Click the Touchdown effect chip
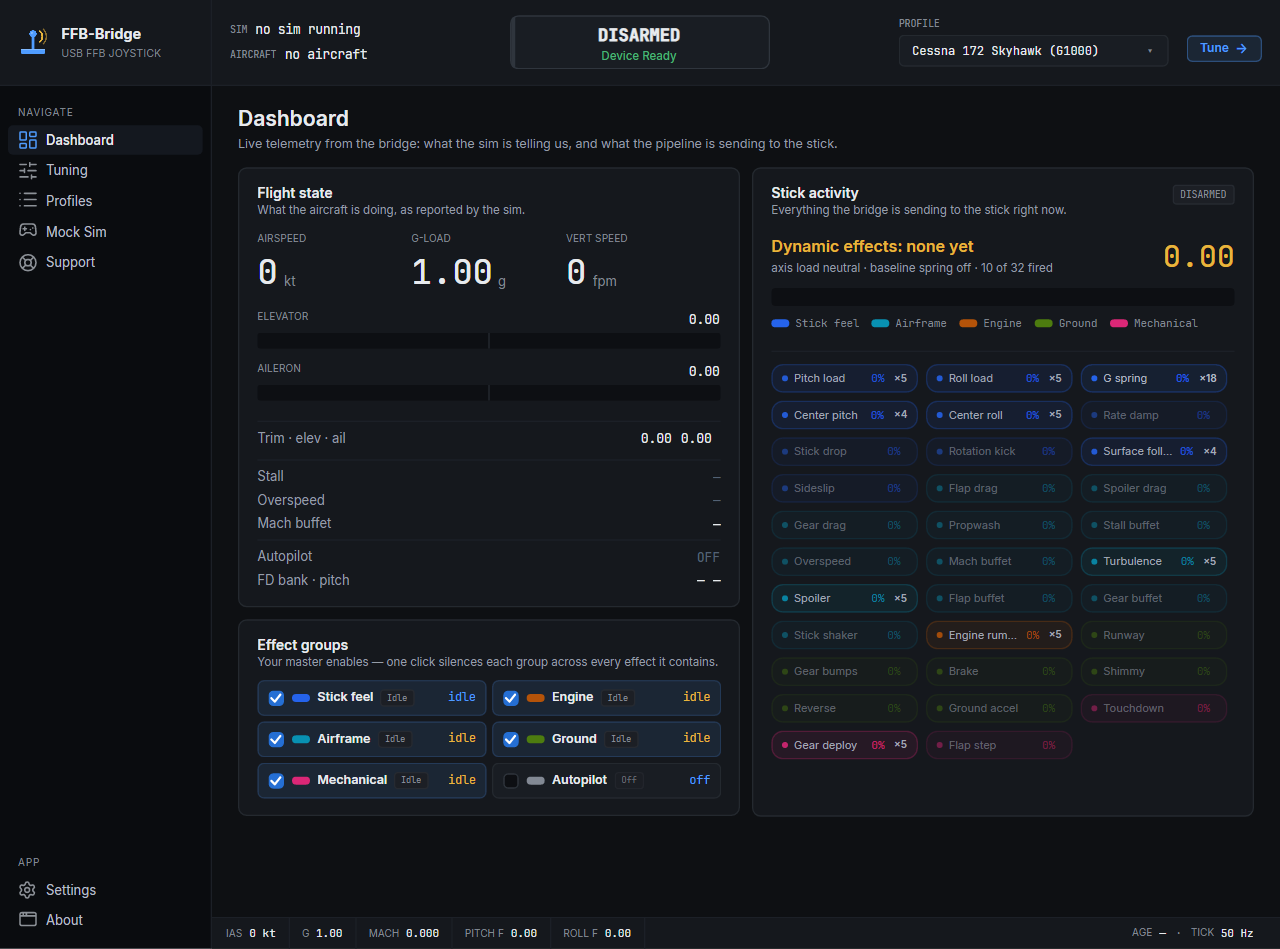 click(x=1154, y=708)
